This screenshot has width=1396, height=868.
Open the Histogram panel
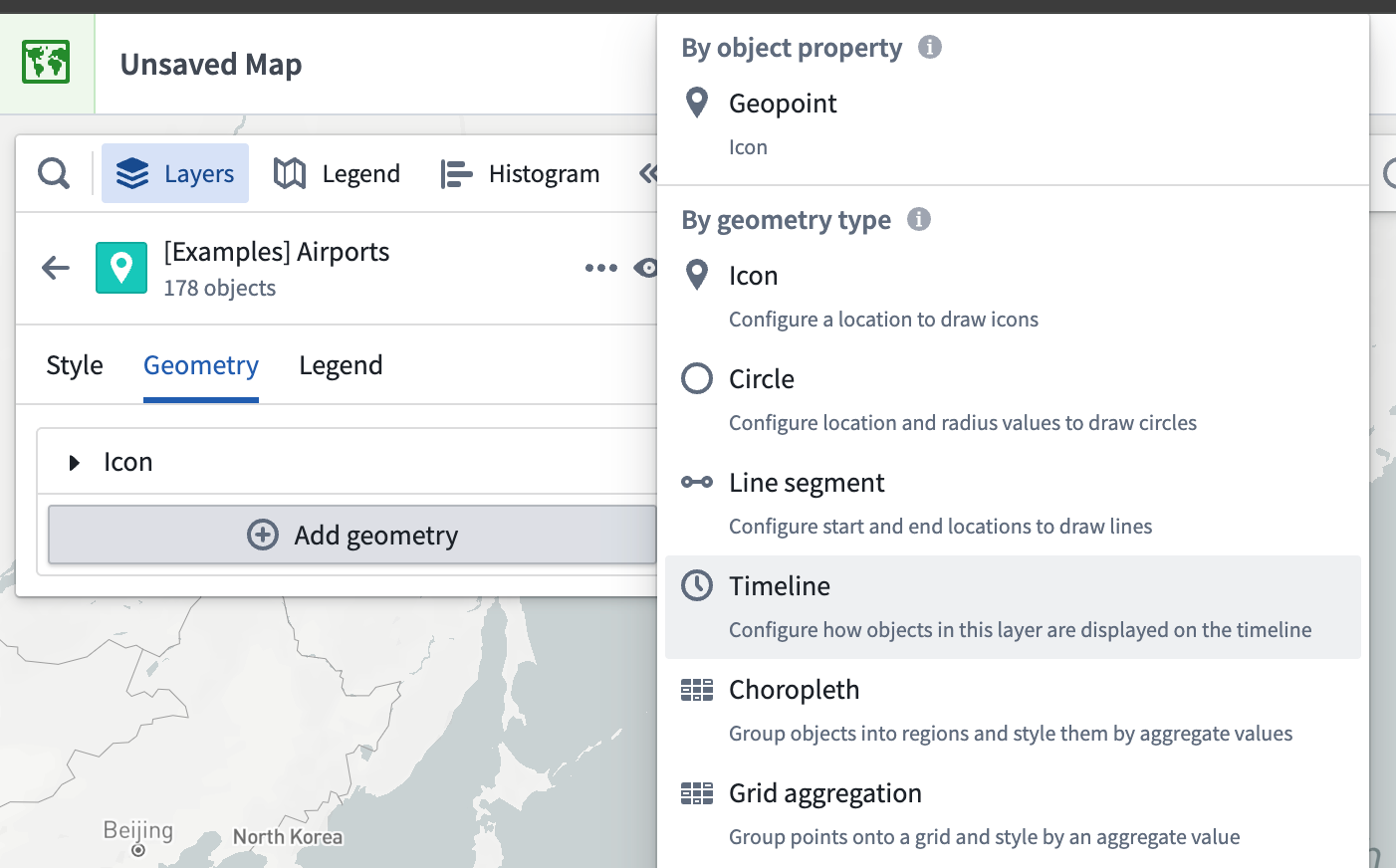tap(520, 173)
